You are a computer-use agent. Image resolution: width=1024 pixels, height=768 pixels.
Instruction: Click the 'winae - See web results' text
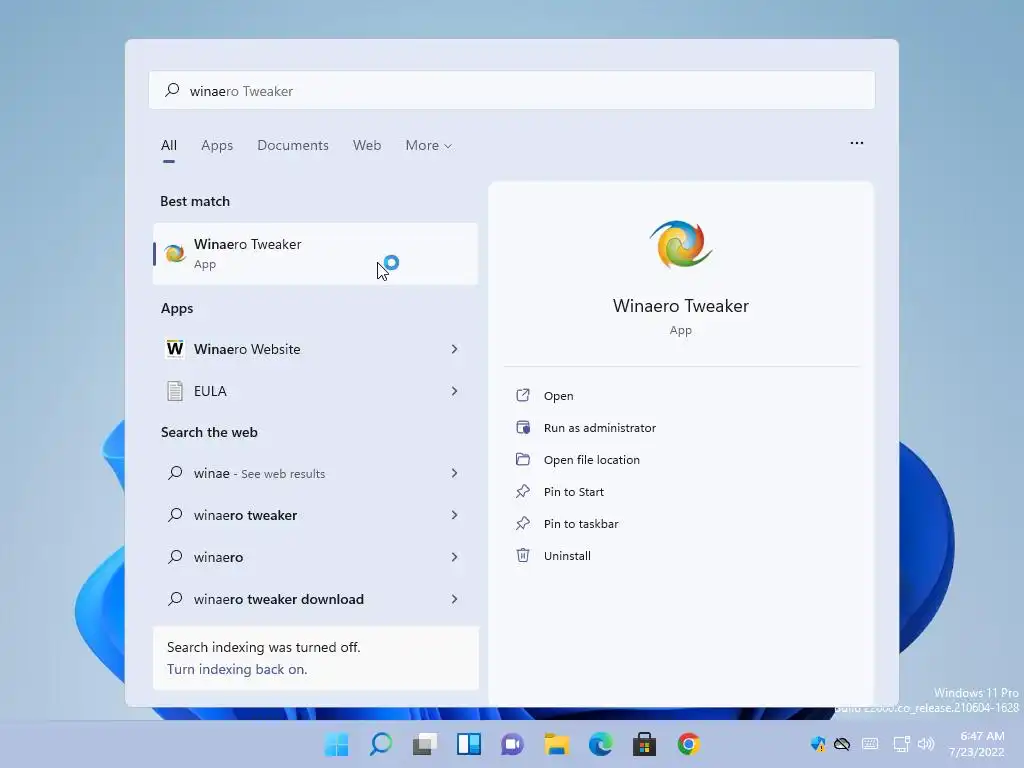click(259, 473)
